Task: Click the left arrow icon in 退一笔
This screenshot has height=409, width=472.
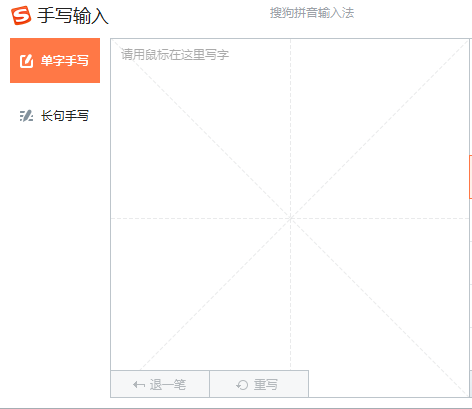Action: click(139, 385)
